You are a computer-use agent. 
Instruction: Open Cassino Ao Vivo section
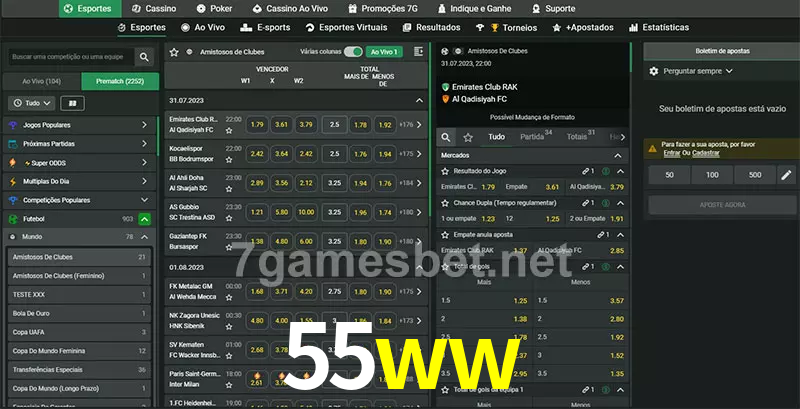click(x=290, y=9)
